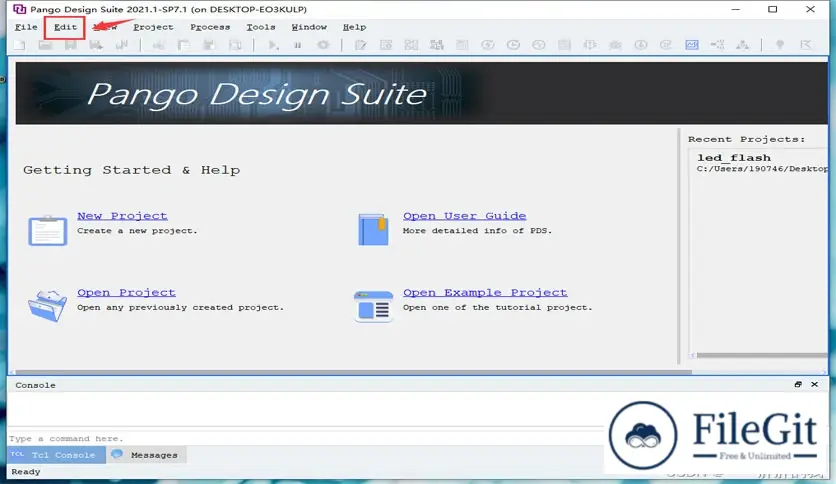Click the lightbulb toolbar icon
Image resolution: width=836 pixels, height=484 pixels.
779,45
